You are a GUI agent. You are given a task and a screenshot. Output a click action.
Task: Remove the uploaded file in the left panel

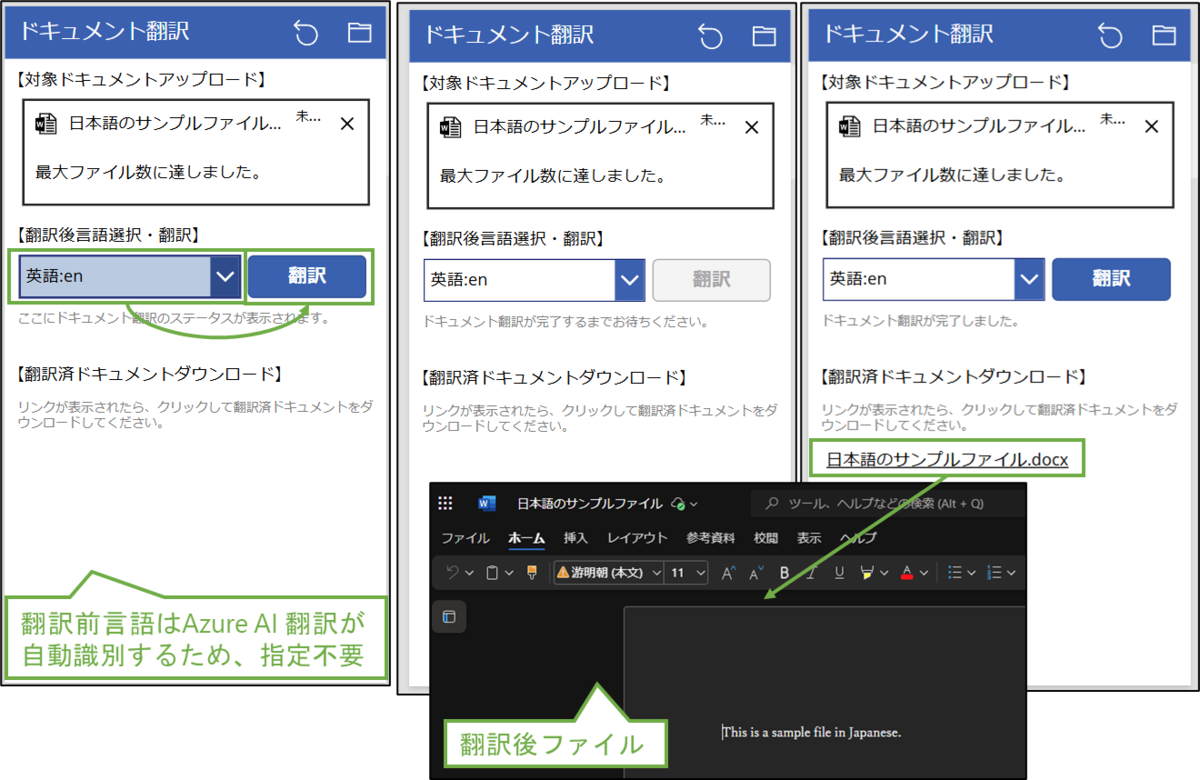coord(347,124)
